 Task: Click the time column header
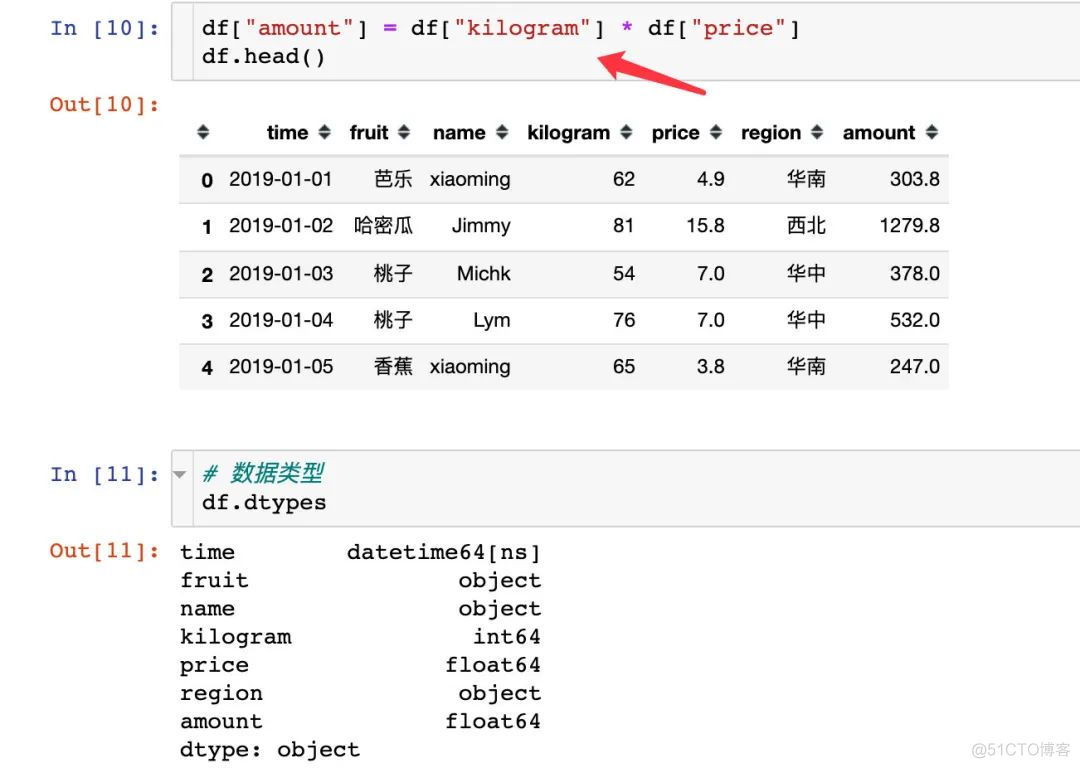point(287,132)
